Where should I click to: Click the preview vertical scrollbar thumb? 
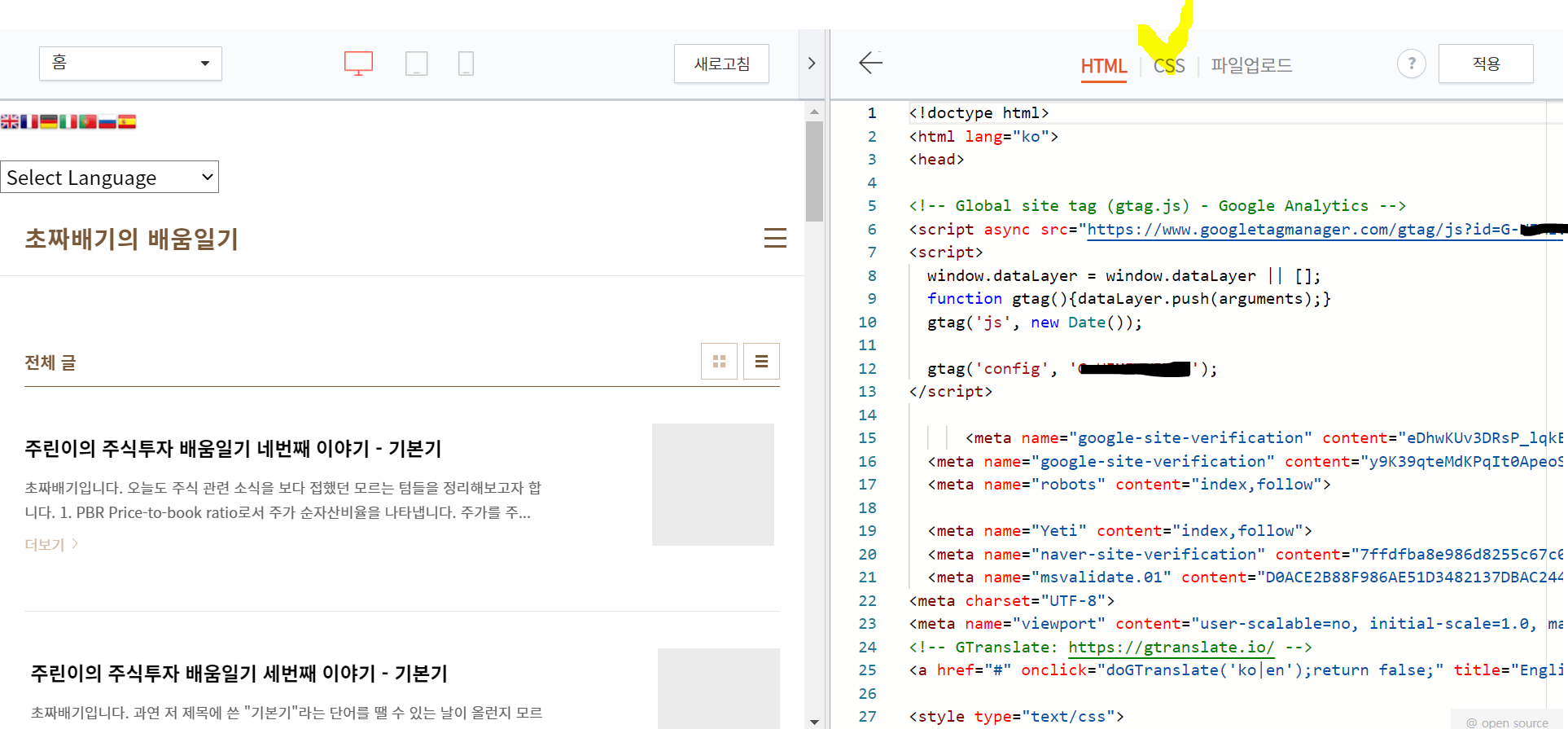[x=814, y=171]
